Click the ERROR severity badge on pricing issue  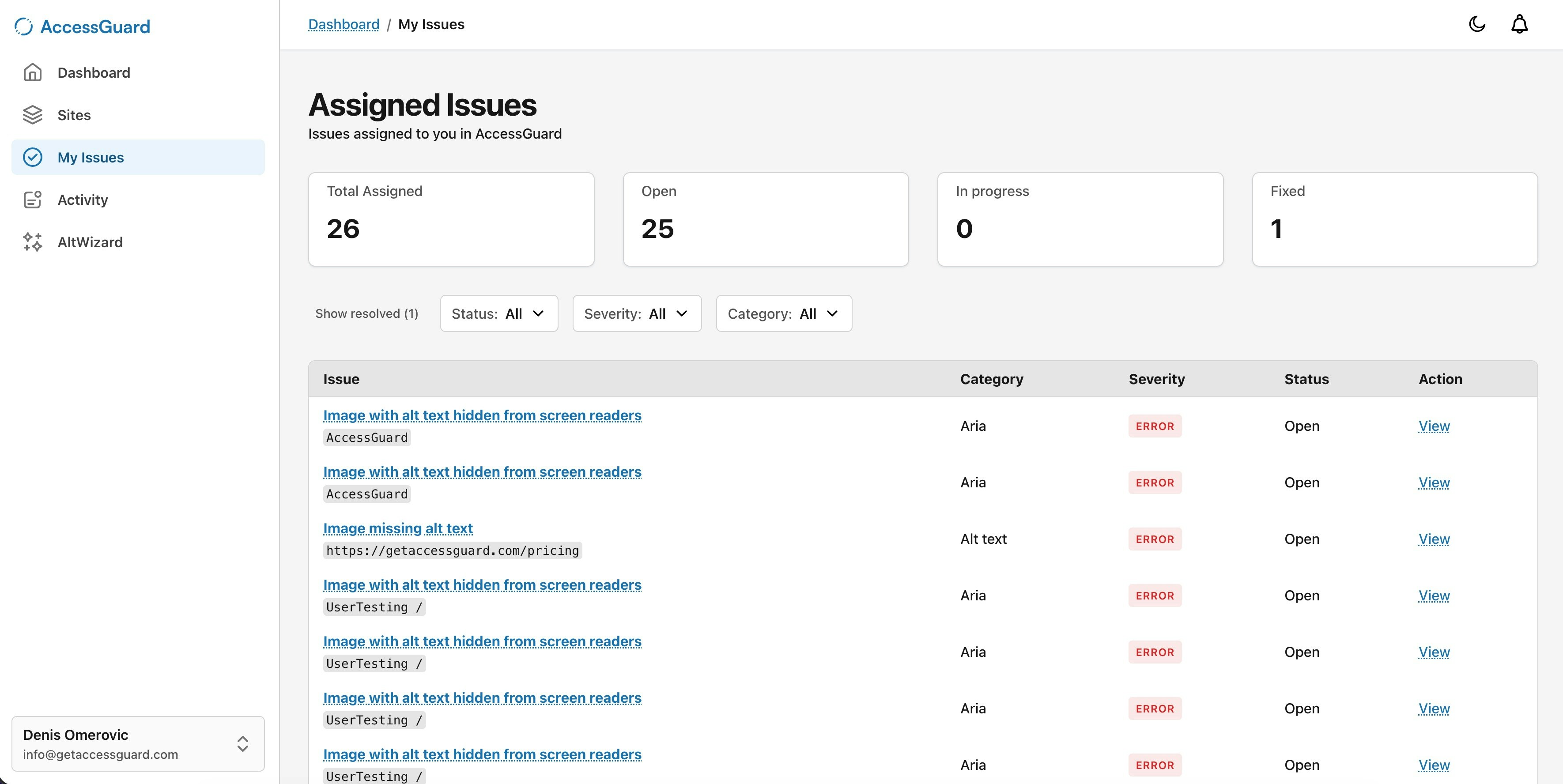1154,539
